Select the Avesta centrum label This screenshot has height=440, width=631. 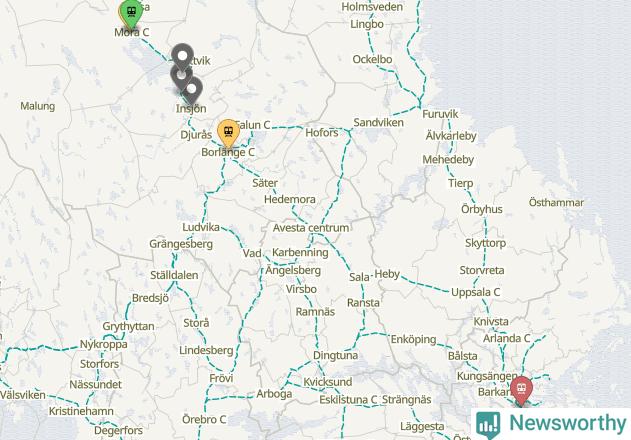[x=311, y=228]
